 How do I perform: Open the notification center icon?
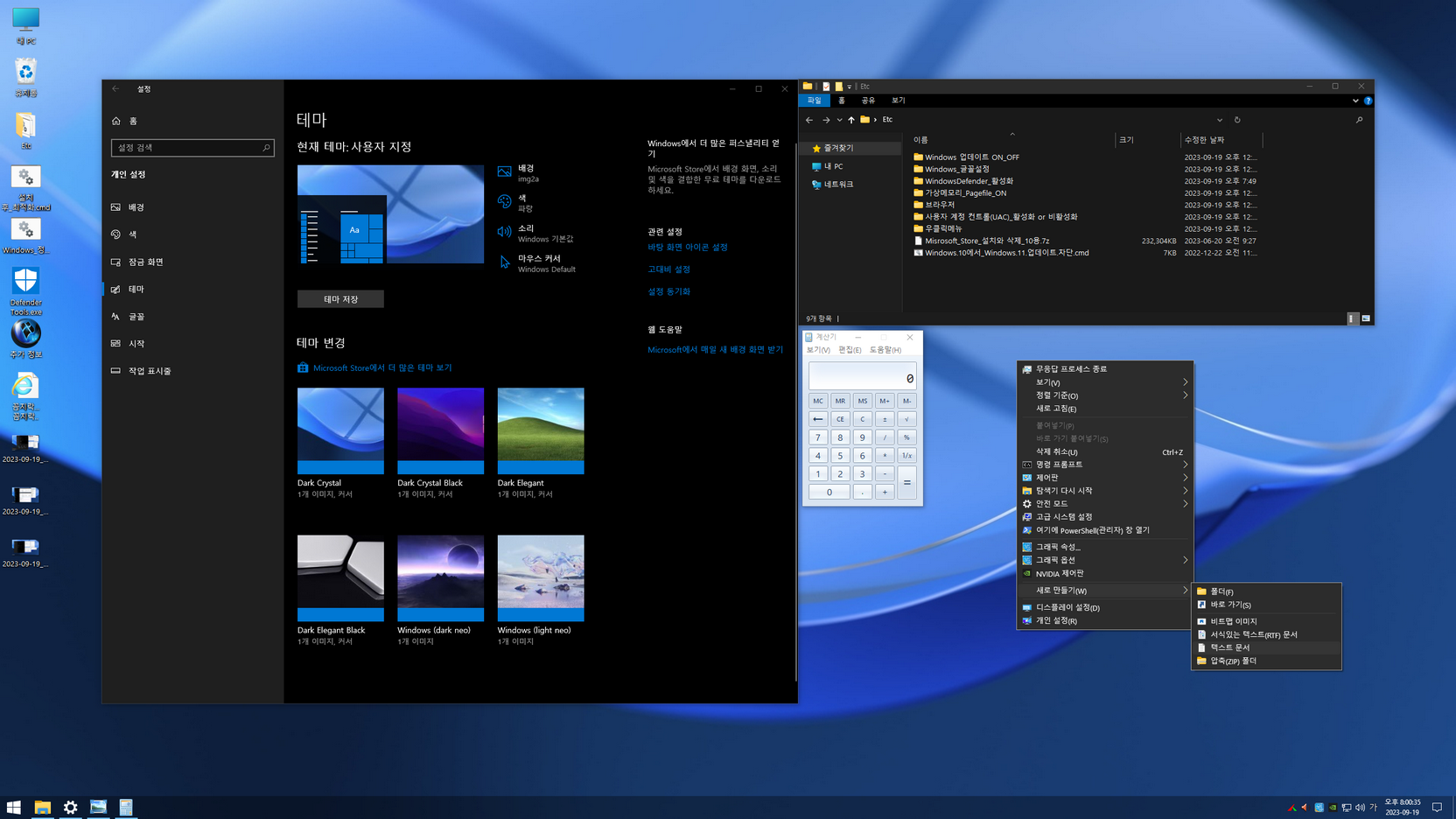point(1437,808)
